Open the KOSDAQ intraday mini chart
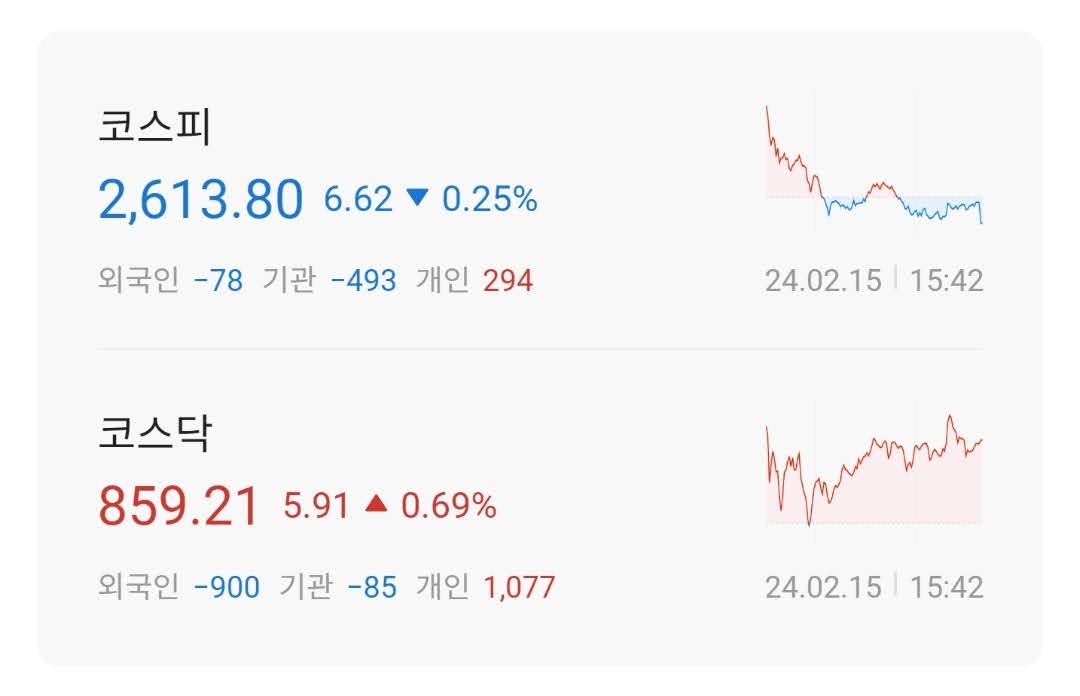 point(874,470)
